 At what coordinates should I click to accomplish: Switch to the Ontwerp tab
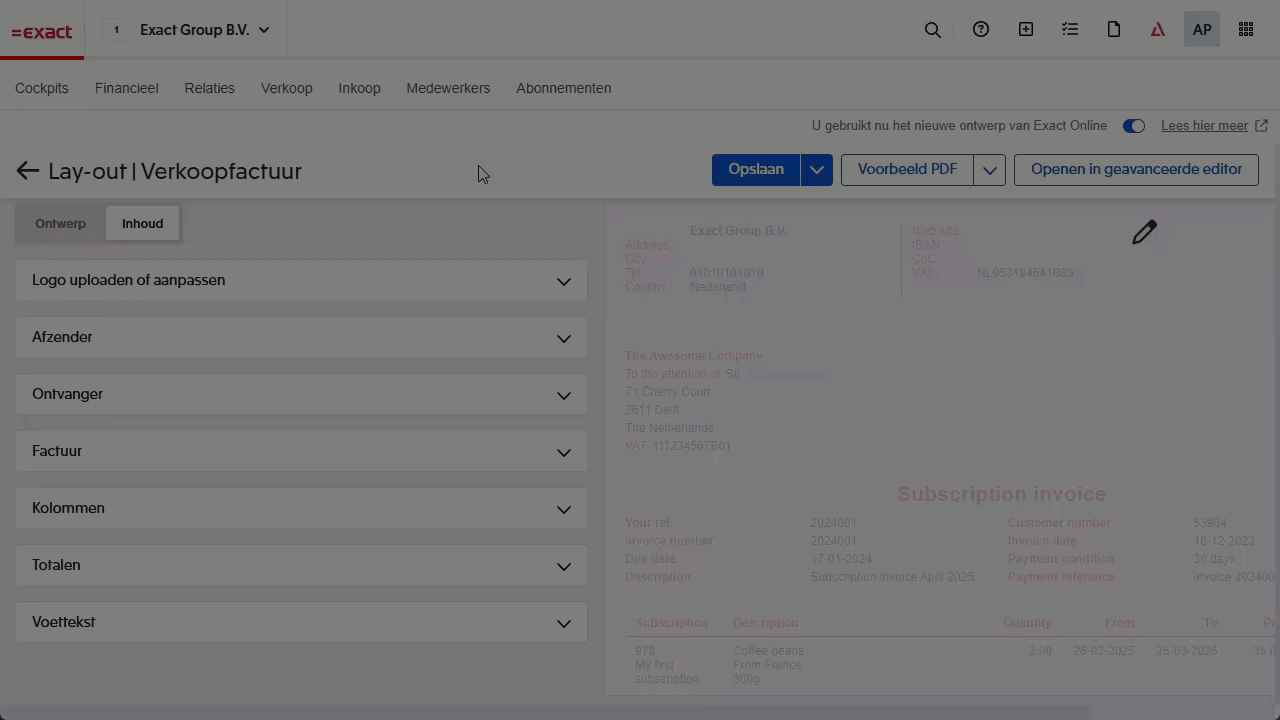pyautogui.click(x=60, y=224)
